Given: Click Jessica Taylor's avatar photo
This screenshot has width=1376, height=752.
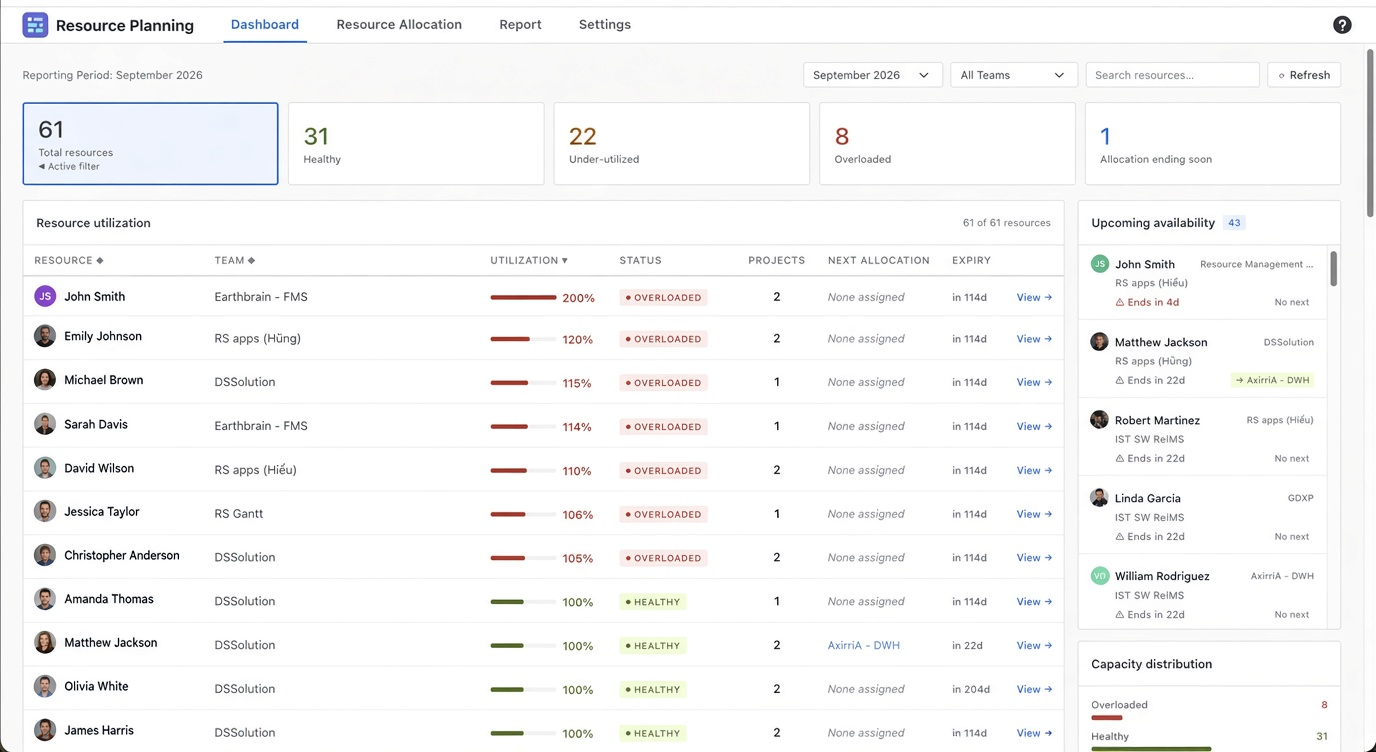Looking at the screenshot, I should [x=45, y=511].
